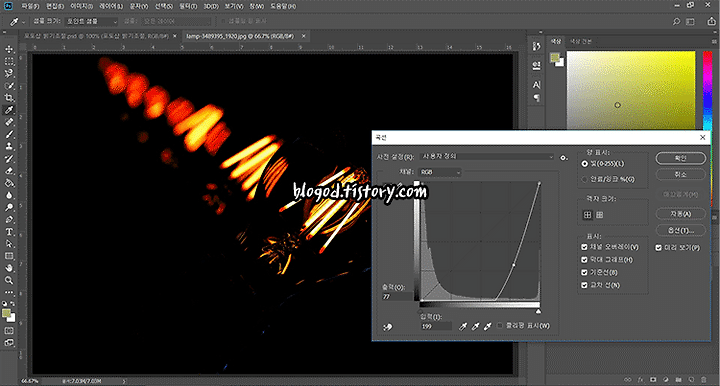Click the OK button in Curves
The width and height of the screenshot is (720, 386).
pos(681,158)
